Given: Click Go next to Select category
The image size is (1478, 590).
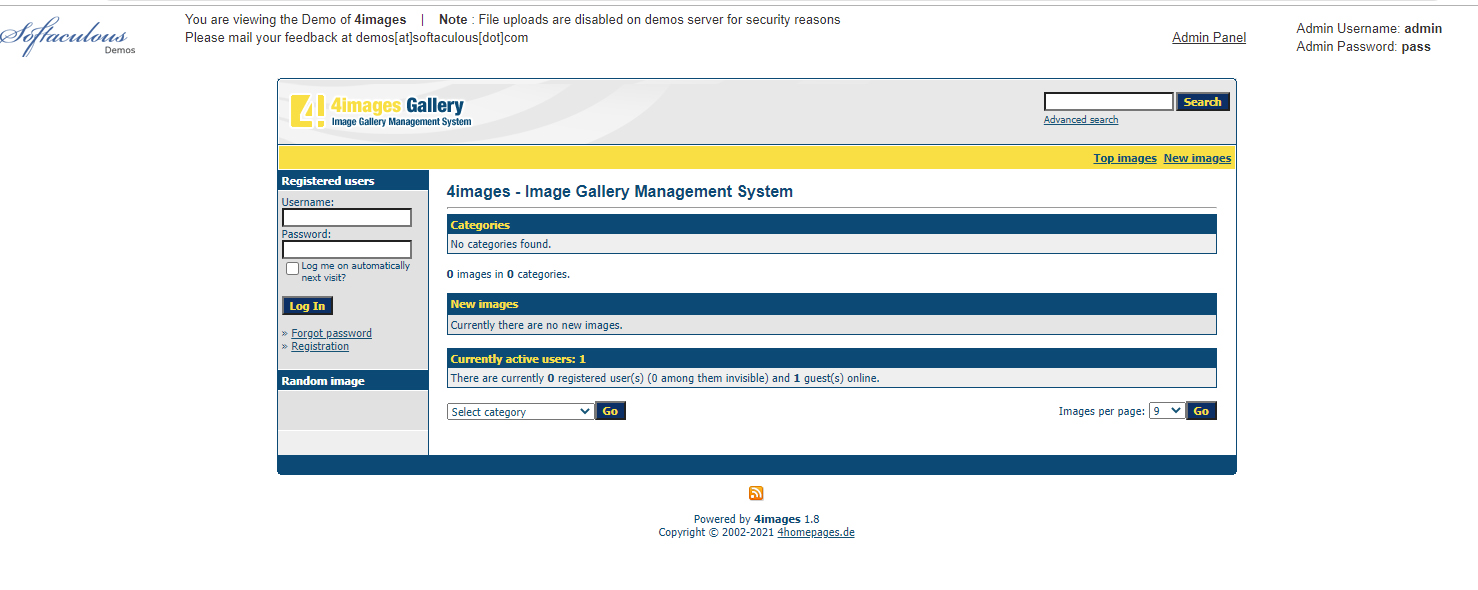Looking at the screenshot, I should (610, 411).
